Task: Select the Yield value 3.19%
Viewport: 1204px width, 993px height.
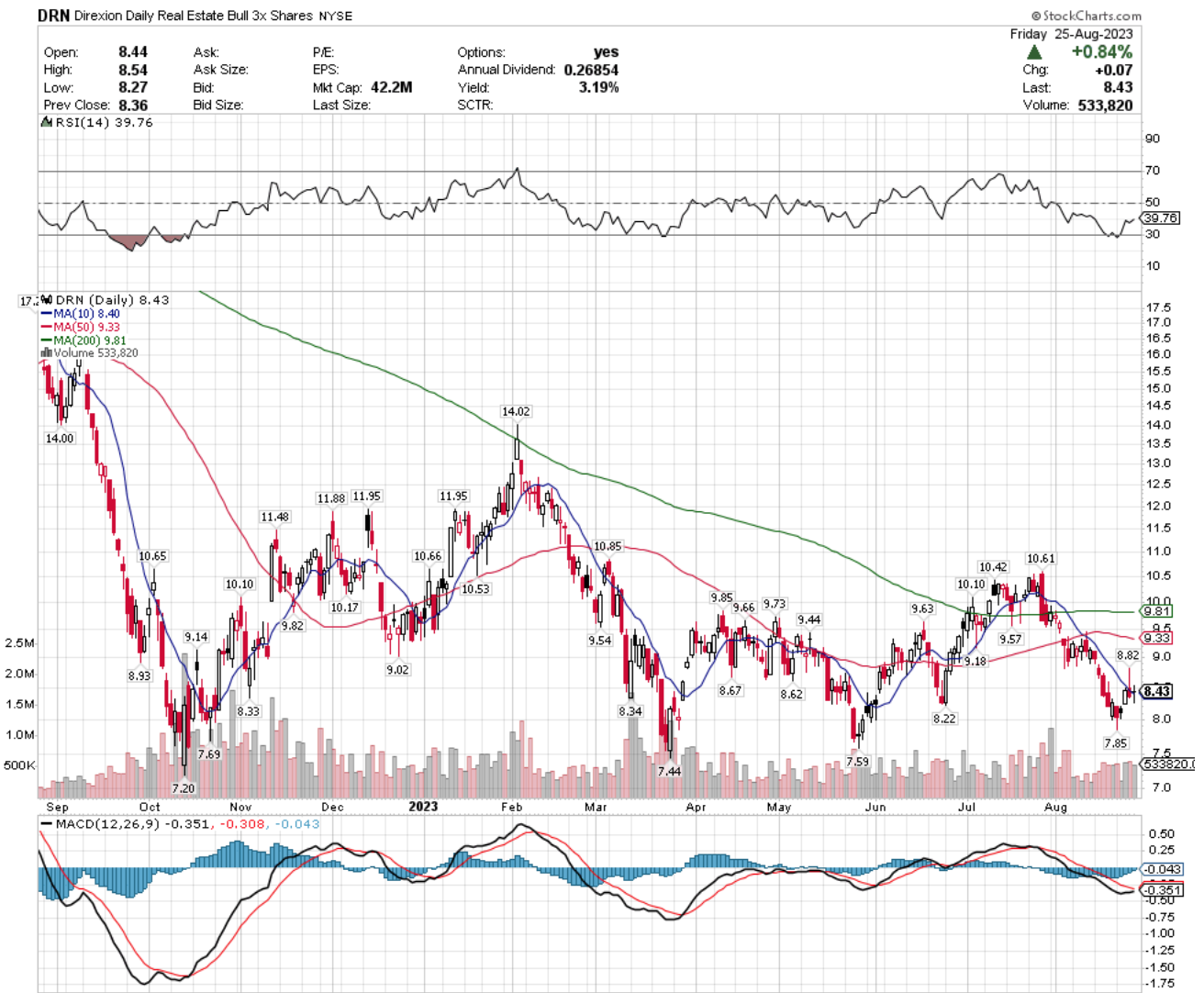Action: 599,87
